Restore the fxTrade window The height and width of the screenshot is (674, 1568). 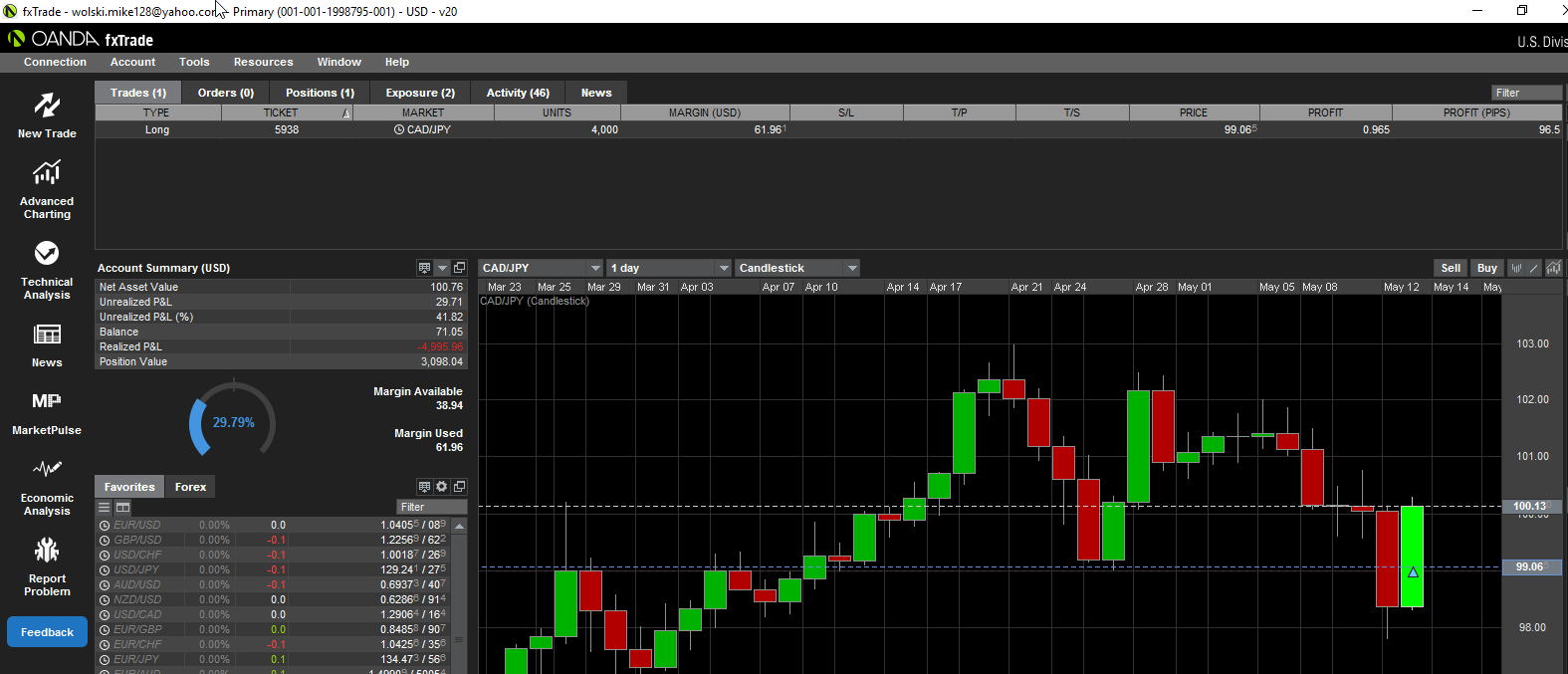pyautogui.click(x=1521, y=10)
